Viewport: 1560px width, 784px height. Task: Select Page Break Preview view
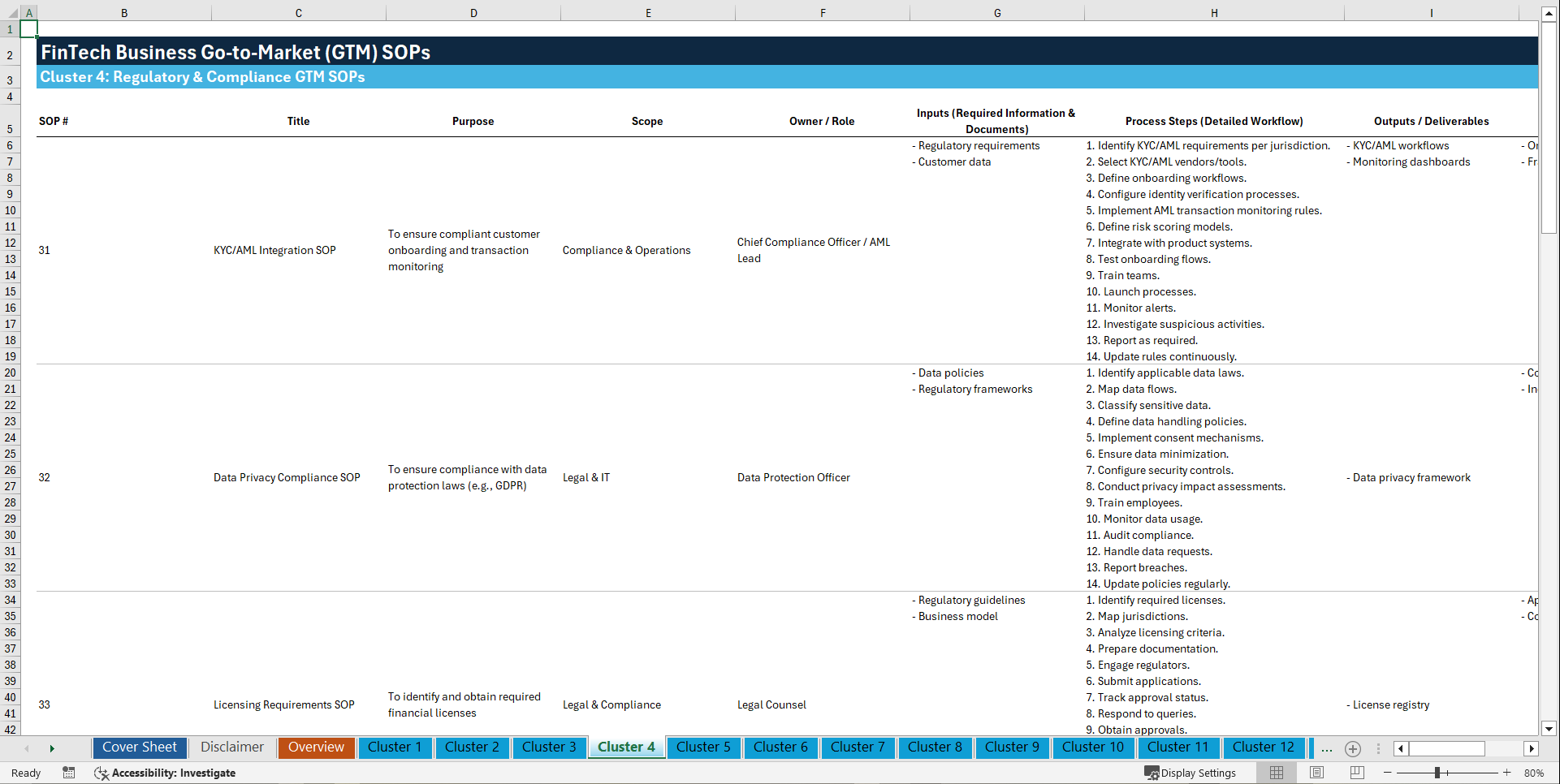pyautogui.click(x=1356, y=773)
